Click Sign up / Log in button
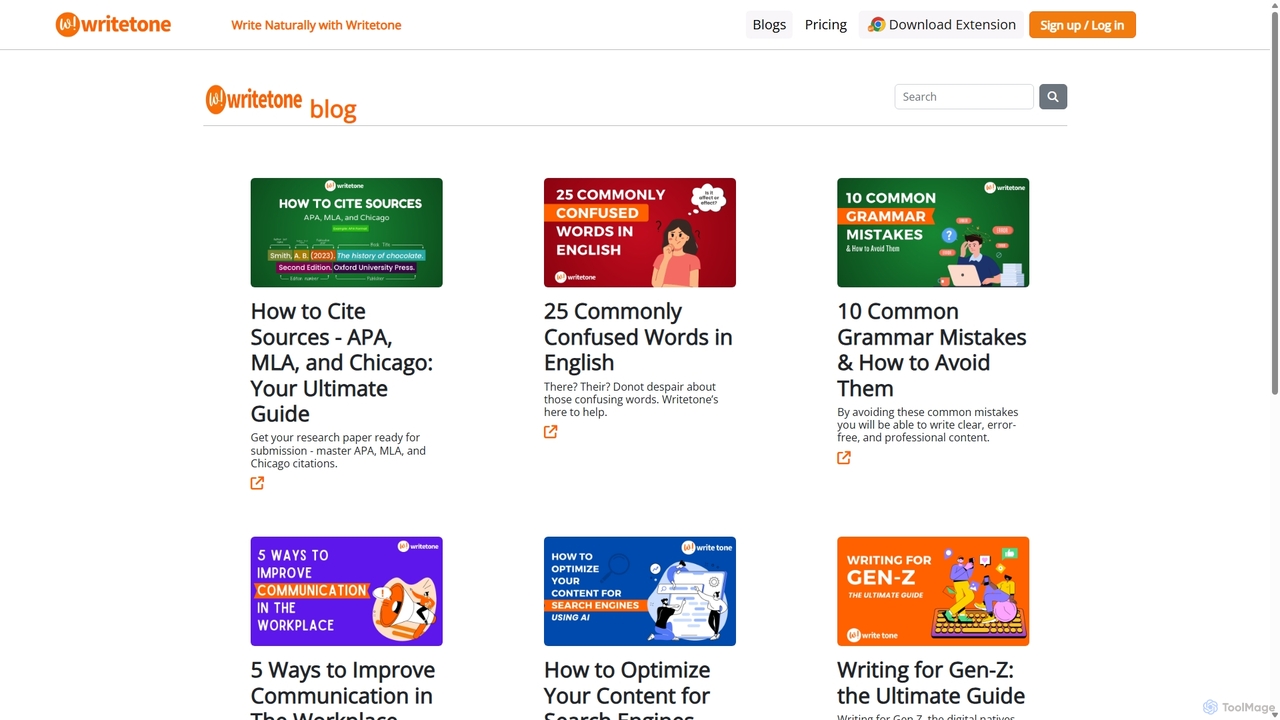This screenshot has height=720, width=1280. pos(1082,25)
